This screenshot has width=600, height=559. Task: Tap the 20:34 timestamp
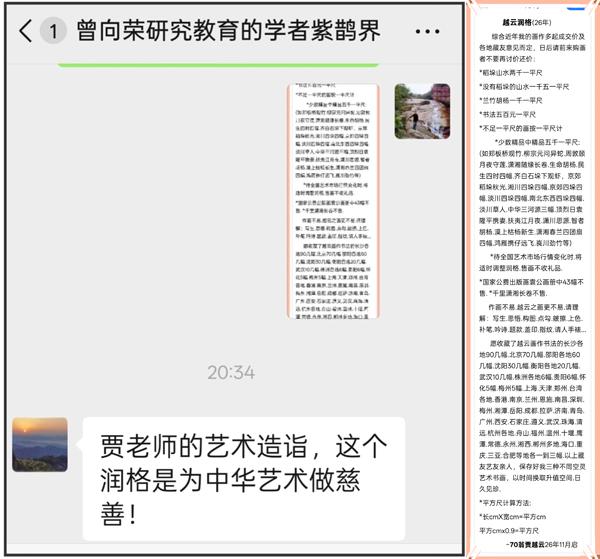click(x=231, y=372)
